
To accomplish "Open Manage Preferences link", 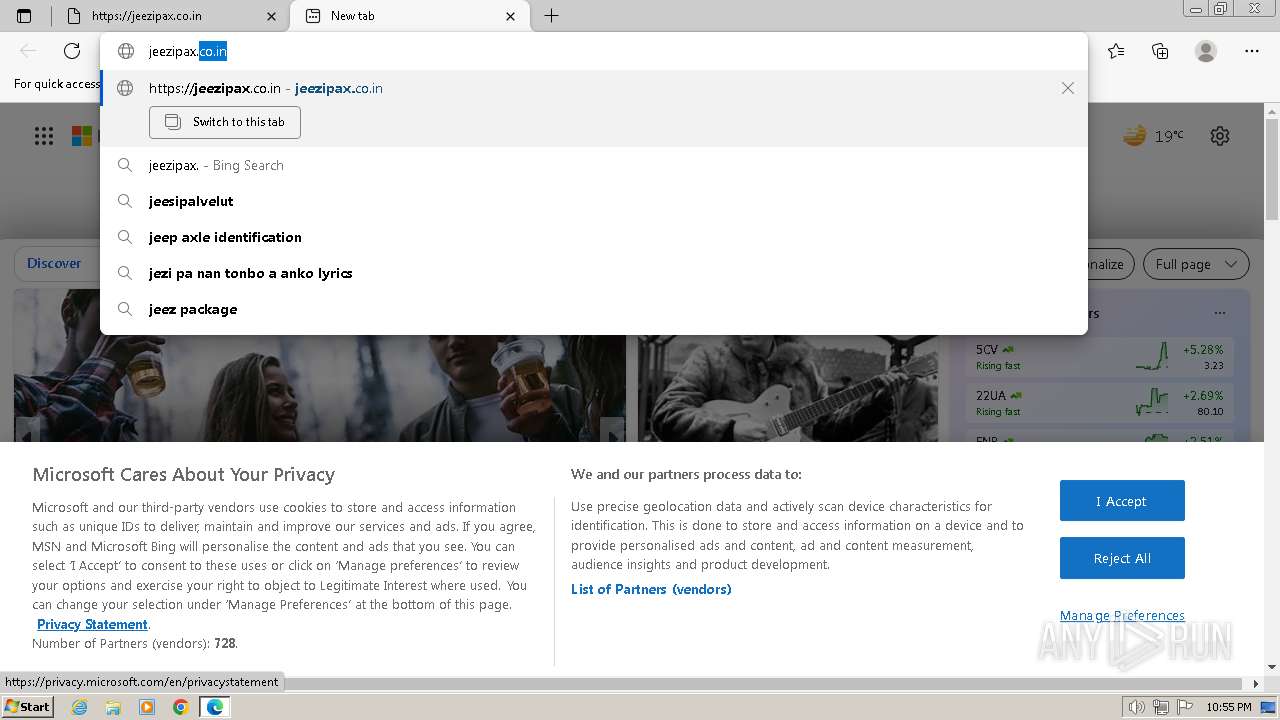I will point(1122,616).
